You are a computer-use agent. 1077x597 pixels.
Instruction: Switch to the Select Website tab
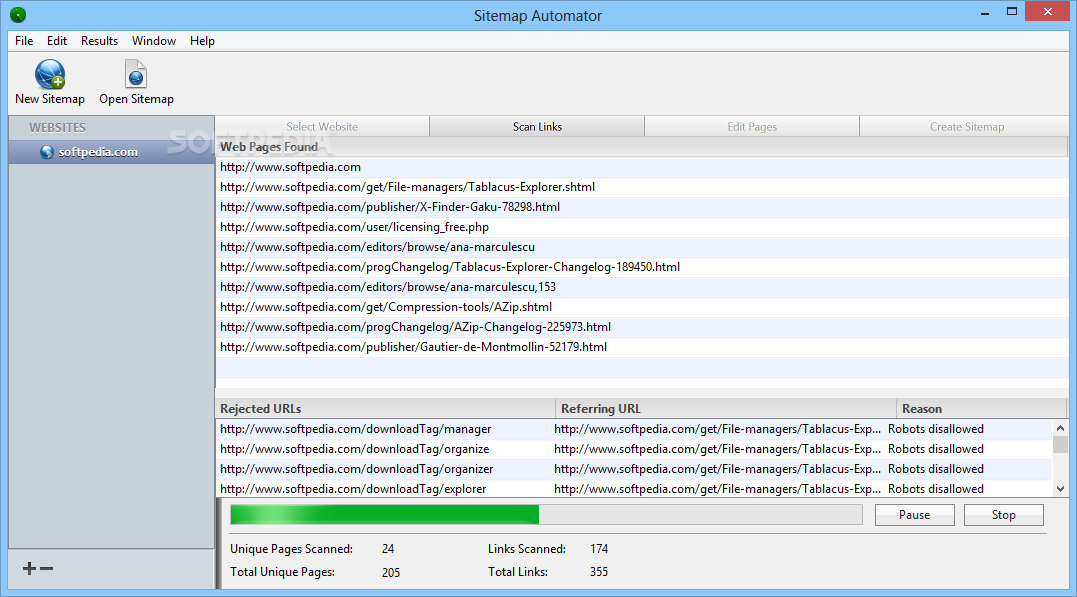point(322,126)
